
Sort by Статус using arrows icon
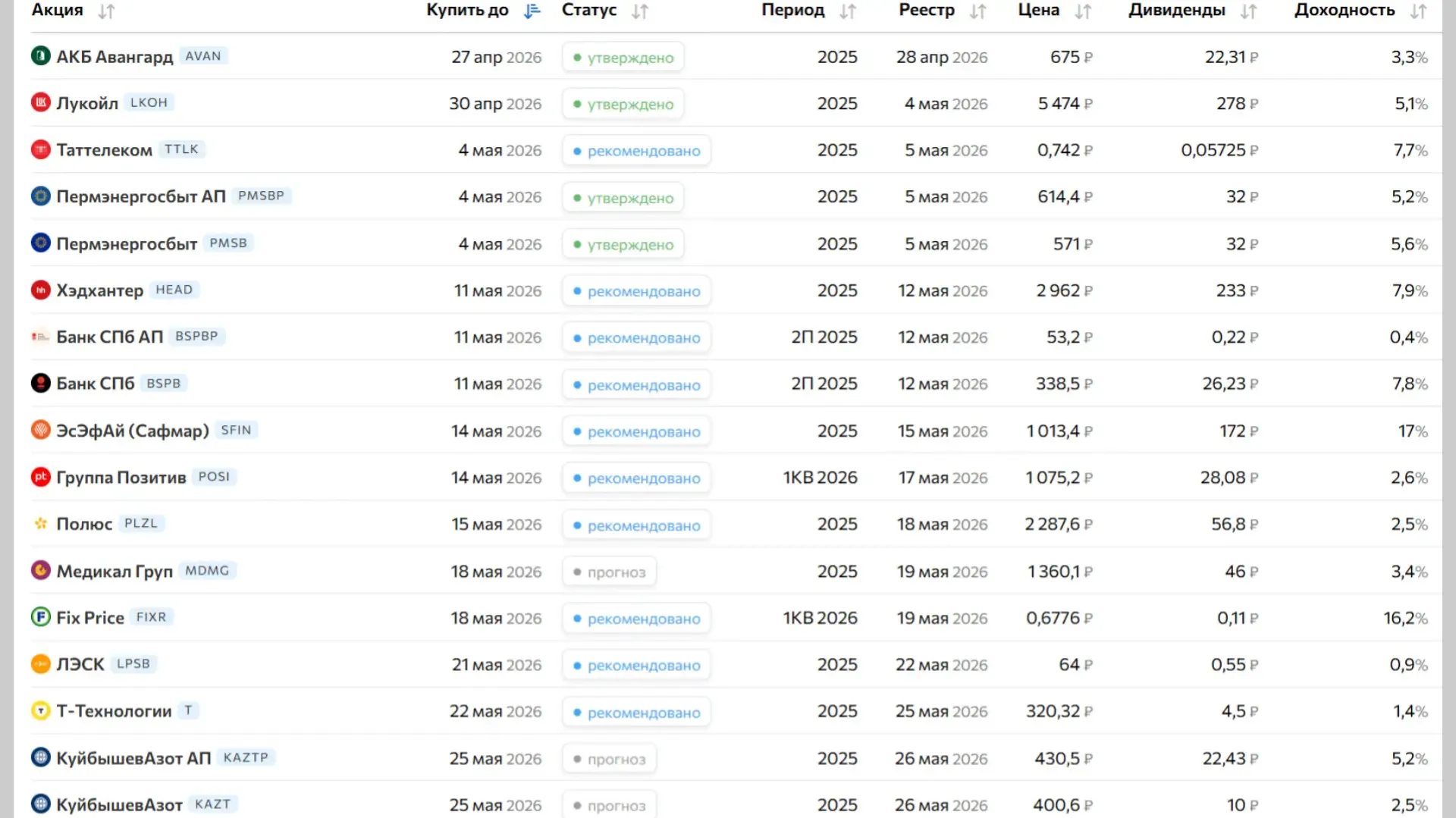[x=640, y=11]
